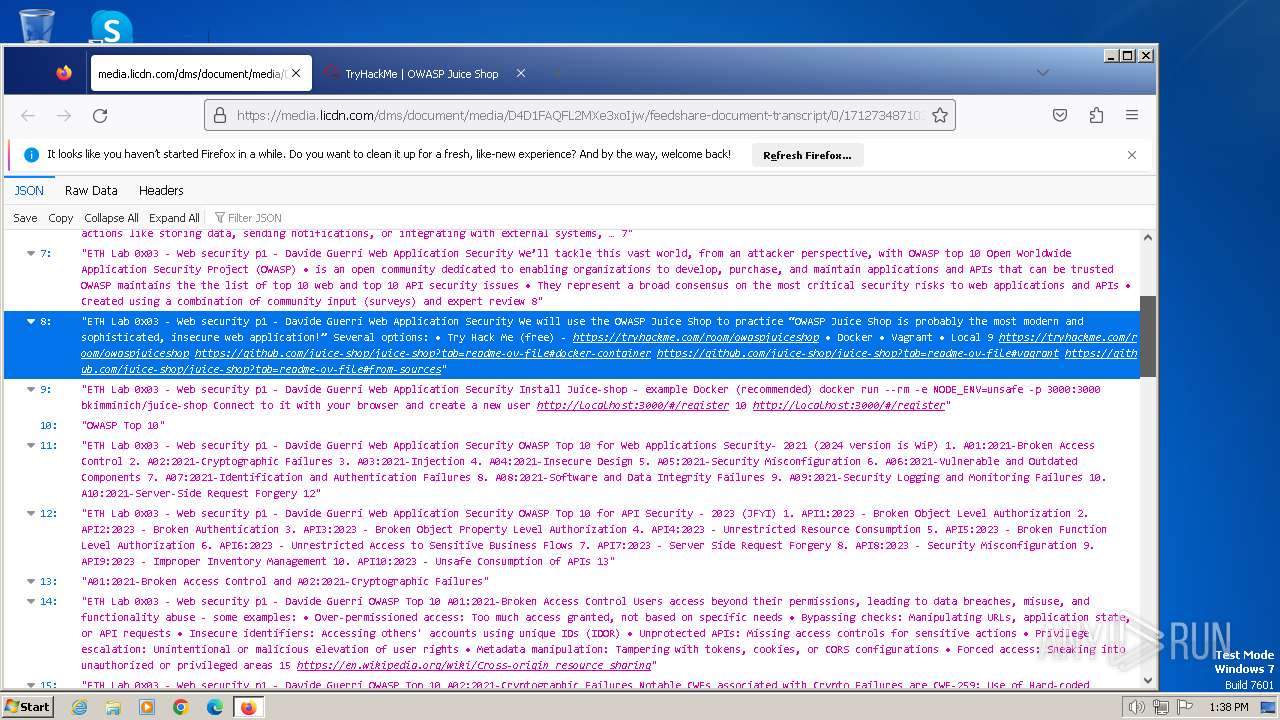Click the Refresh Firefox button
1280x720 pixels.
point(807,155)
